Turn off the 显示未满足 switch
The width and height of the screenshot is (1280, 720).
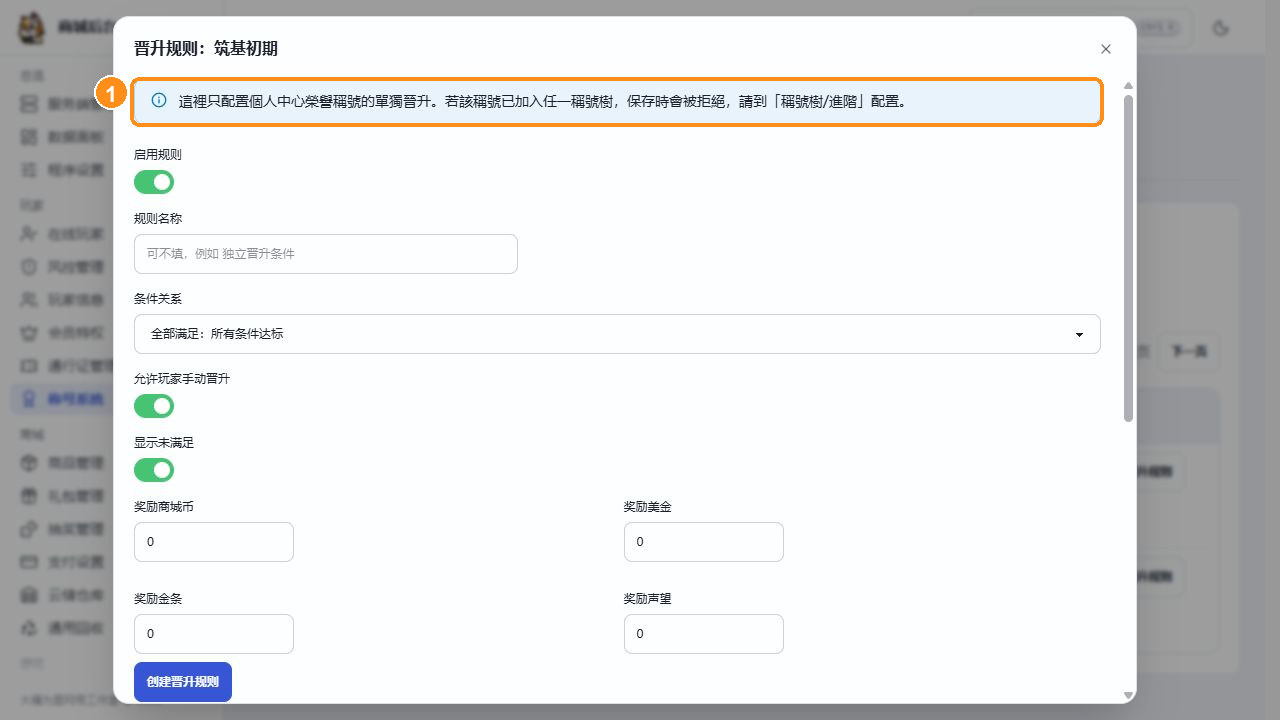154,470
